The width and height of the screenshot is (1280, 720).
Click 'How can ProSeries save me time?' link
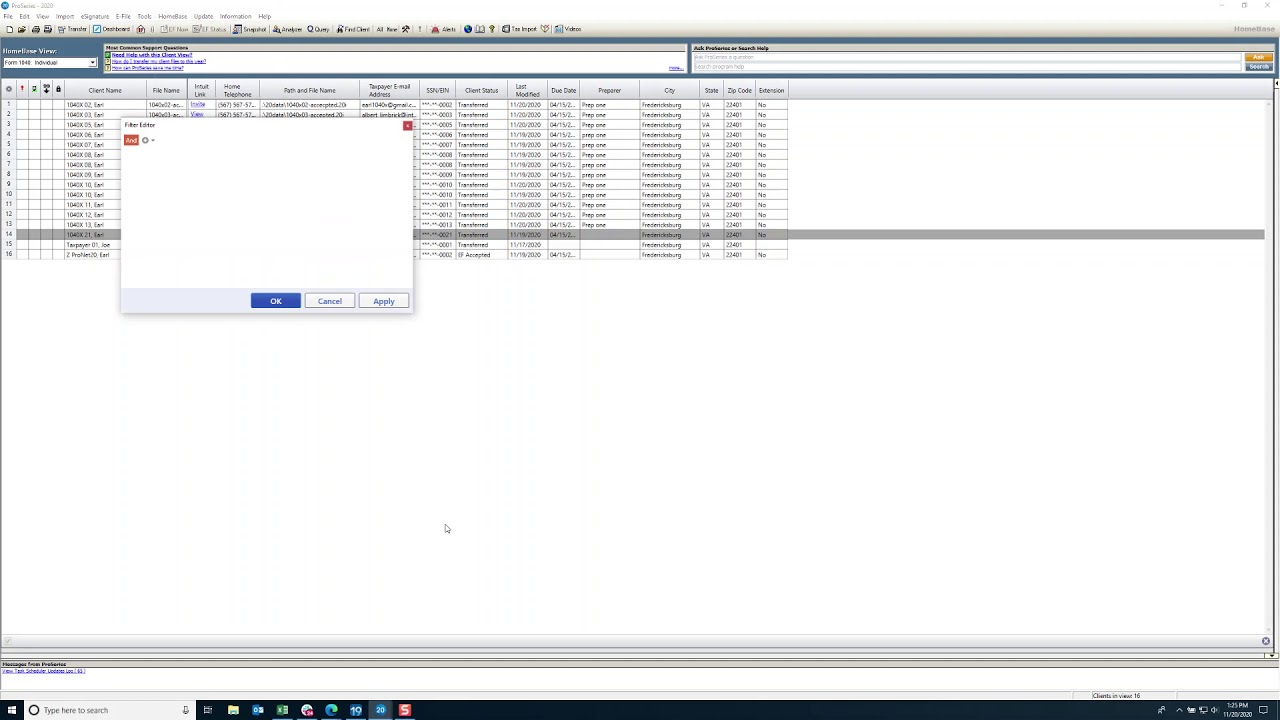148,68
